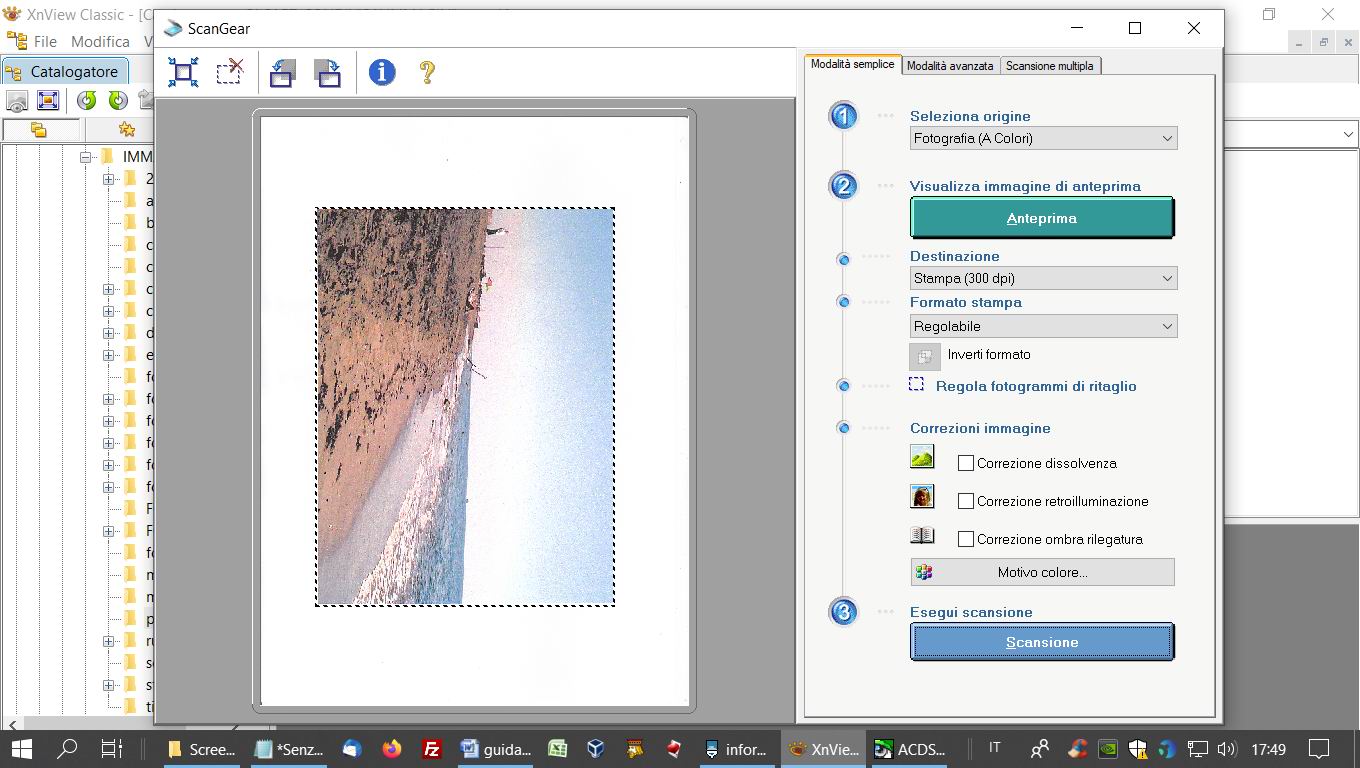
Task: Open the blue information icon
Action: point(382,72)
